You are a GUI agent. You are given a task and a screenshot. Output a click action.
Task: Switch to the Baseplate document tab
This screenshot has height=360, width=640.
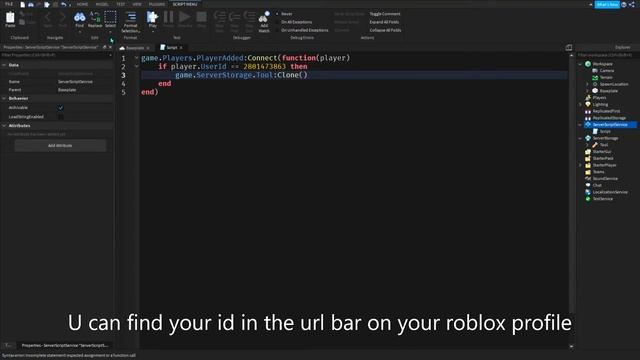point(135,48)
